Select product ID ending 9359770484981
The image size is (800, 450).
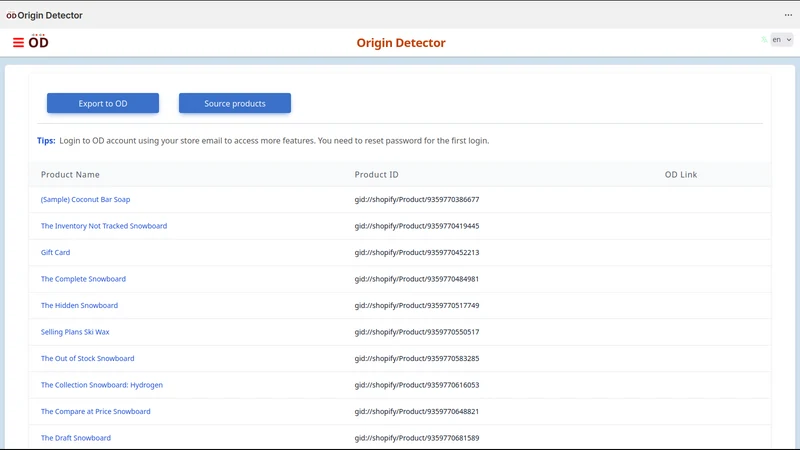point(417,279)
